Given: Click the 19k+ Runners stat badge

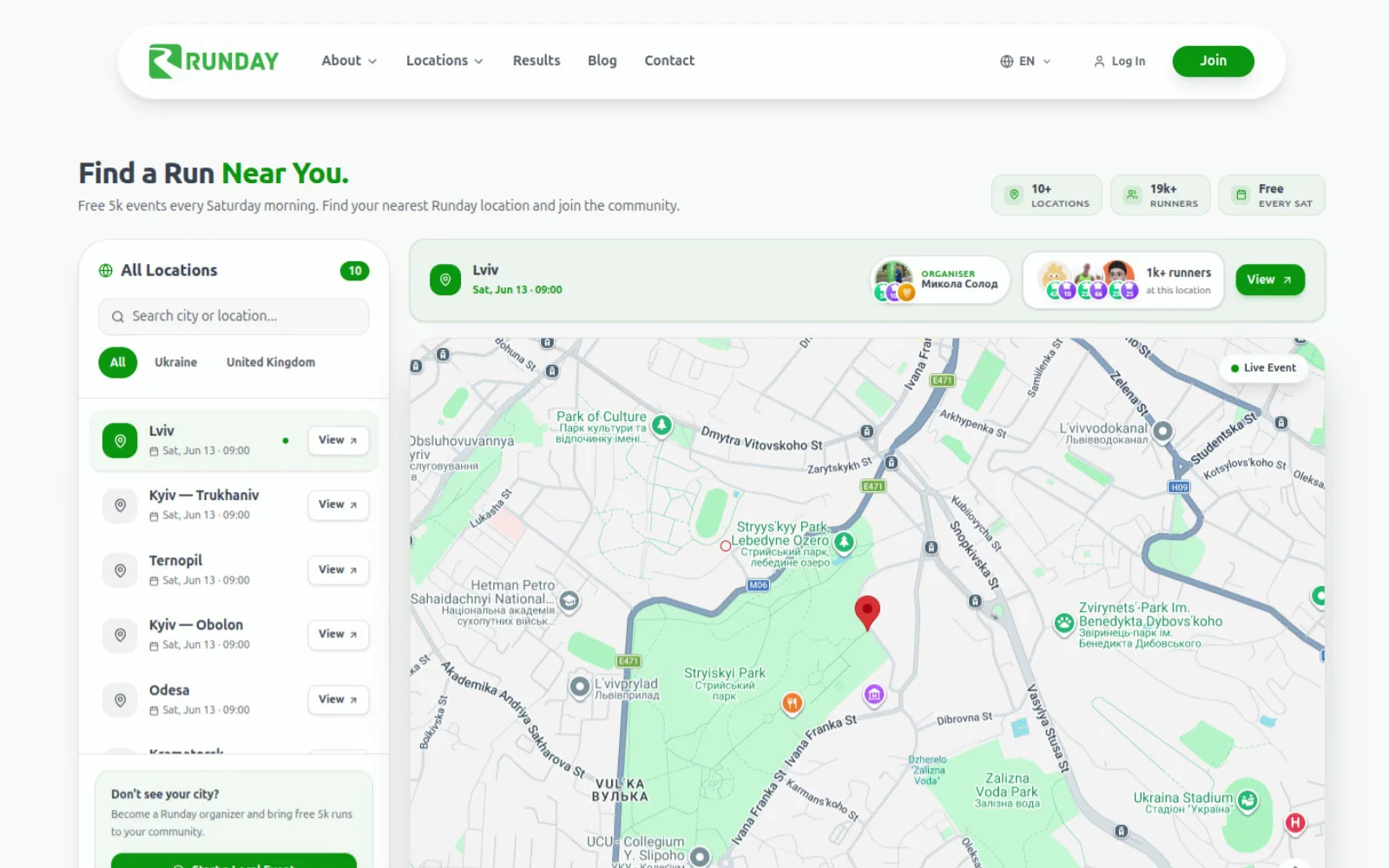Looking at the screenshot, I should click(x=1161, y=195).
